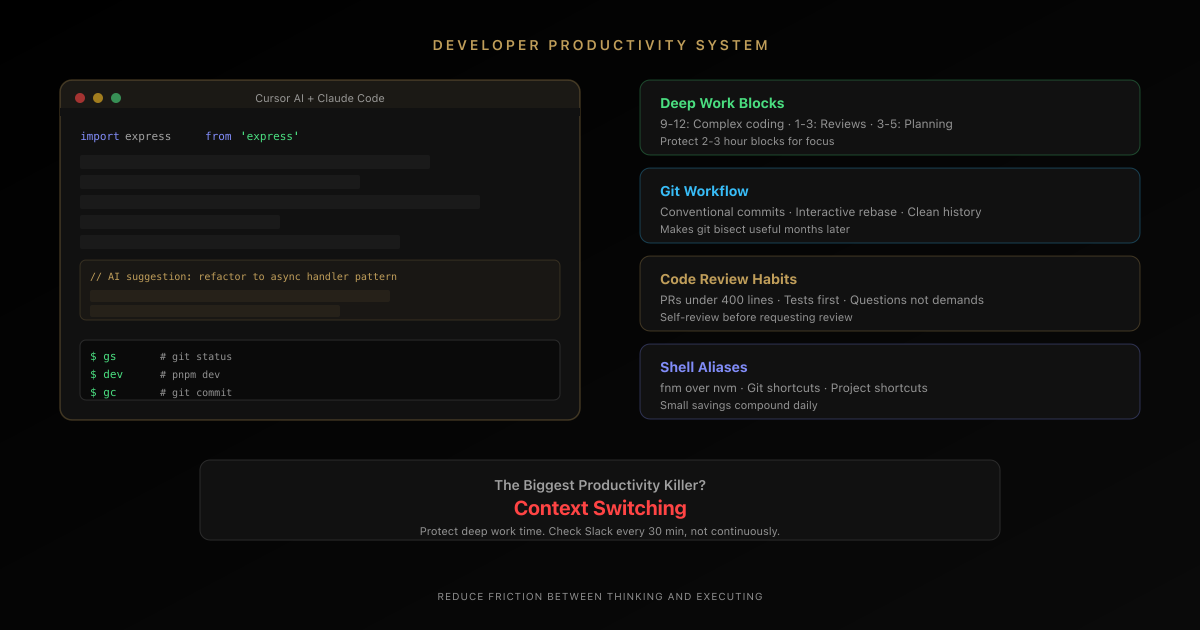Click the Reduce Friction footer text
The height and width of the screenshot is (630, 1200).
click(x=600, y=596)
